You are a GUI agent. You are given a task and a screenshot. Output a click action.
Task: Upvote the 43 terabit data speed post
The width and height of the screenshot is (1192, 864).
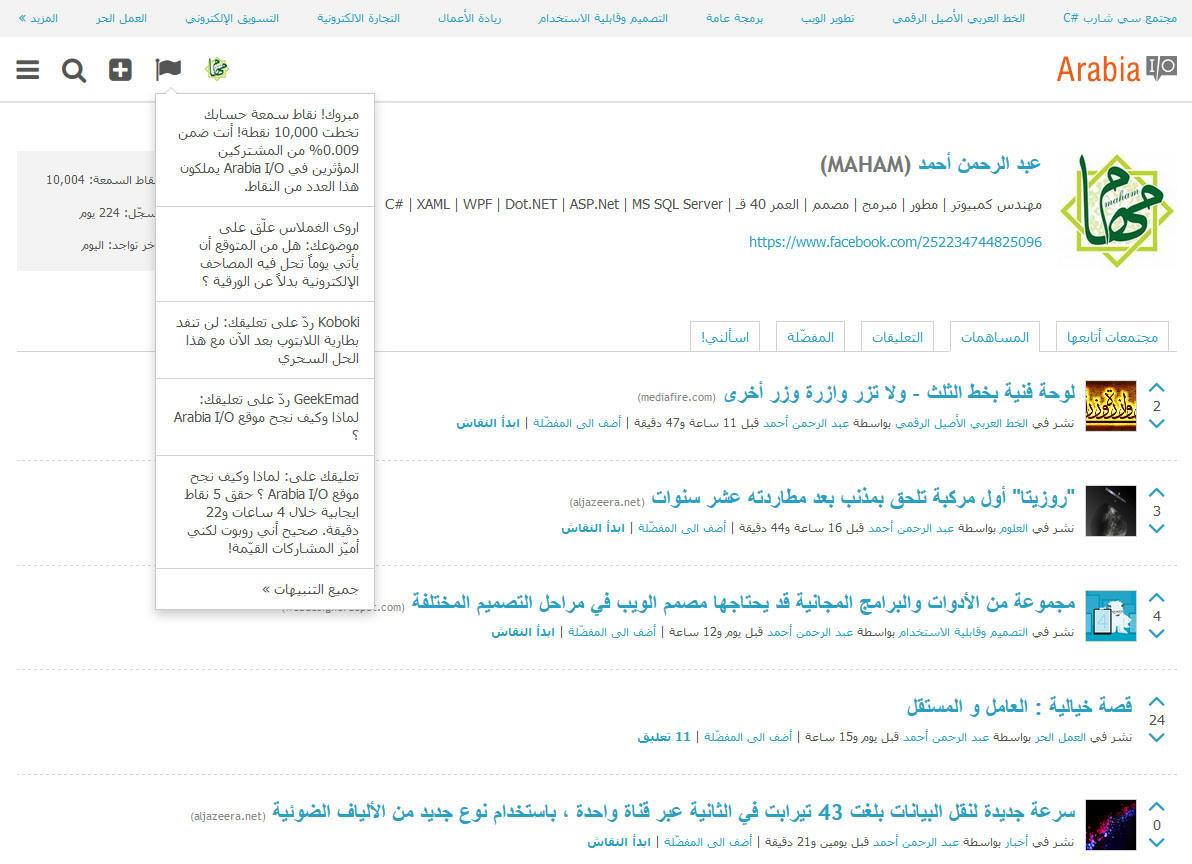[x=1157, y=806]
